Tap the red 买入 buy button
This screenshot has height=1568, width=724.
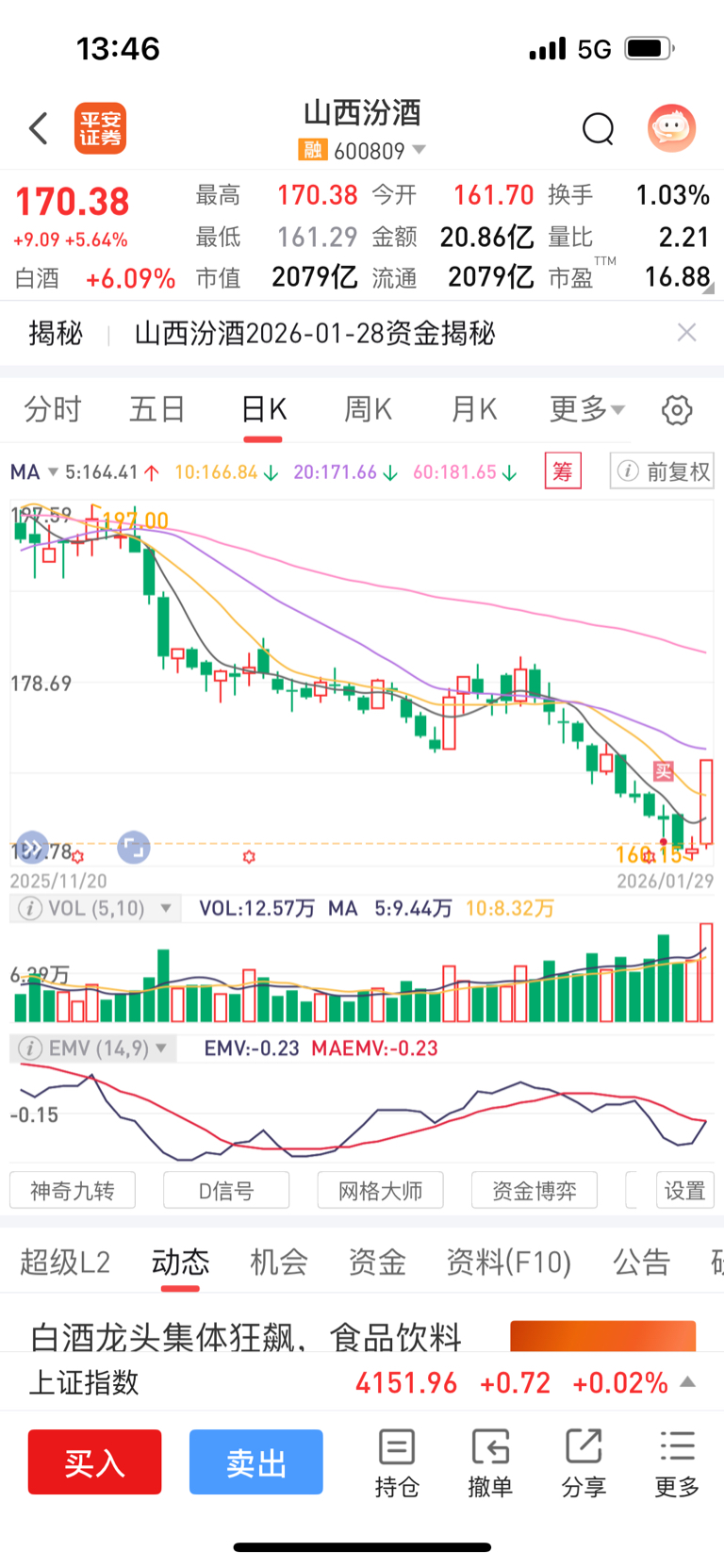pos(94,1462)
